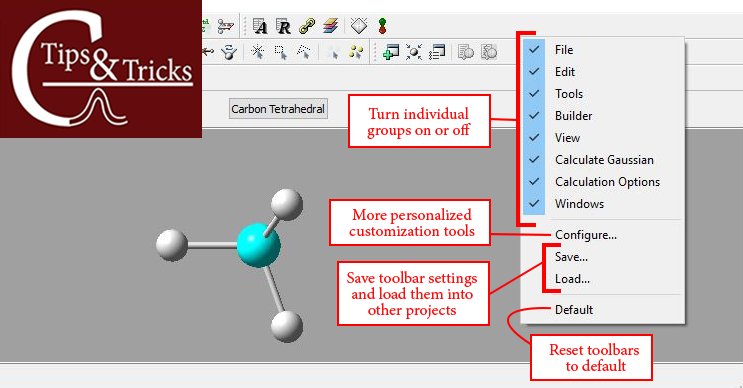
Task: Click the window with list icon
Action: click(x=437, y=52)
